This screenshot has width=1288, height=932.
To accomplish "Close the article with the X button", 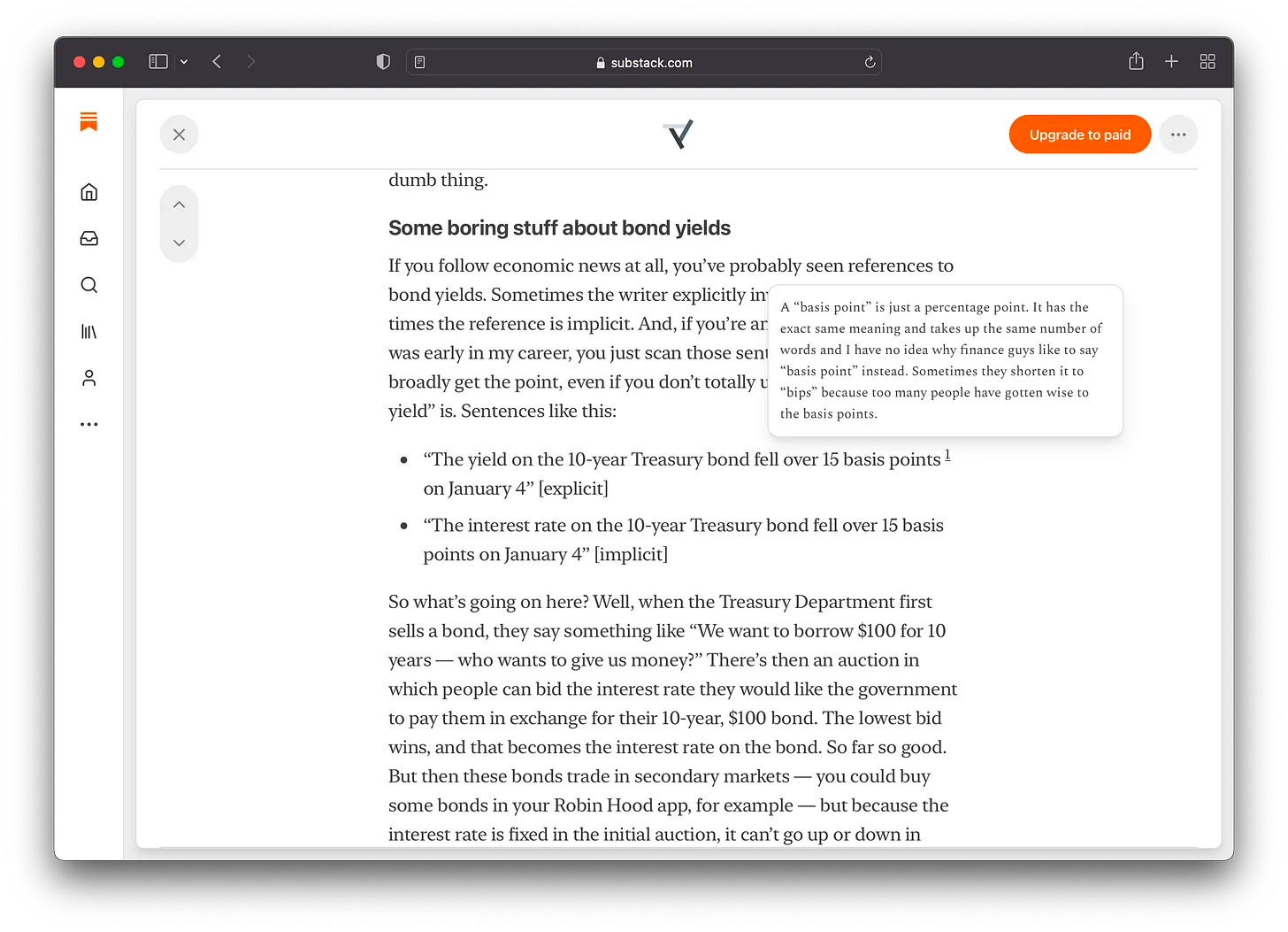I will 179,134.
